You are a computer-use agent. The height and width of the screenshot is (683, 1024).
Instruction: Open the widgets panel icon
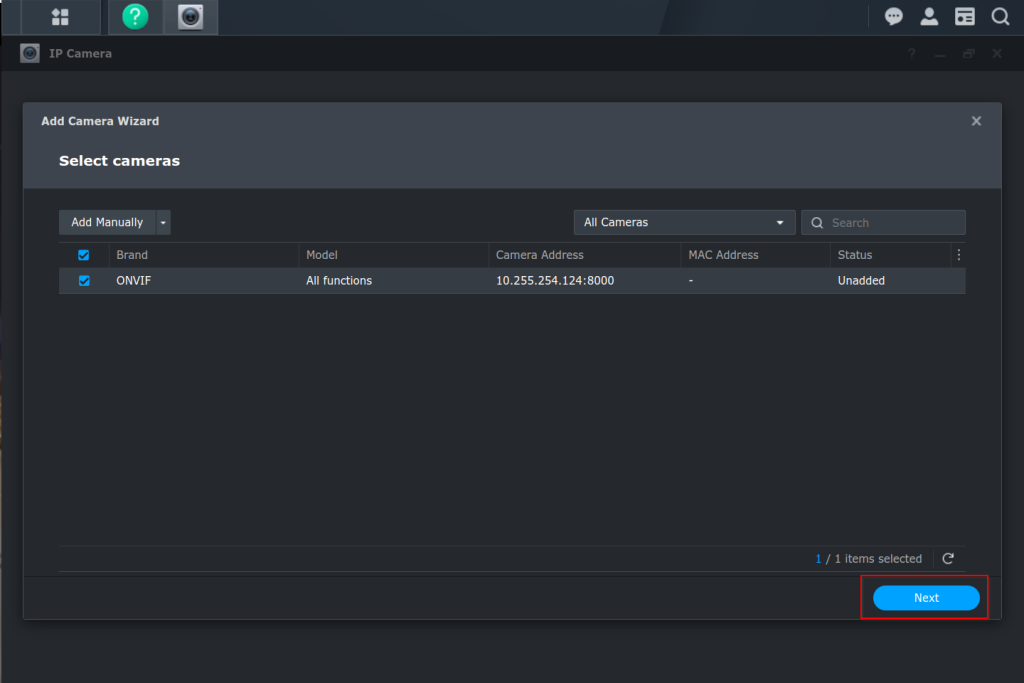pyautogui.click(x=964, y=16)
